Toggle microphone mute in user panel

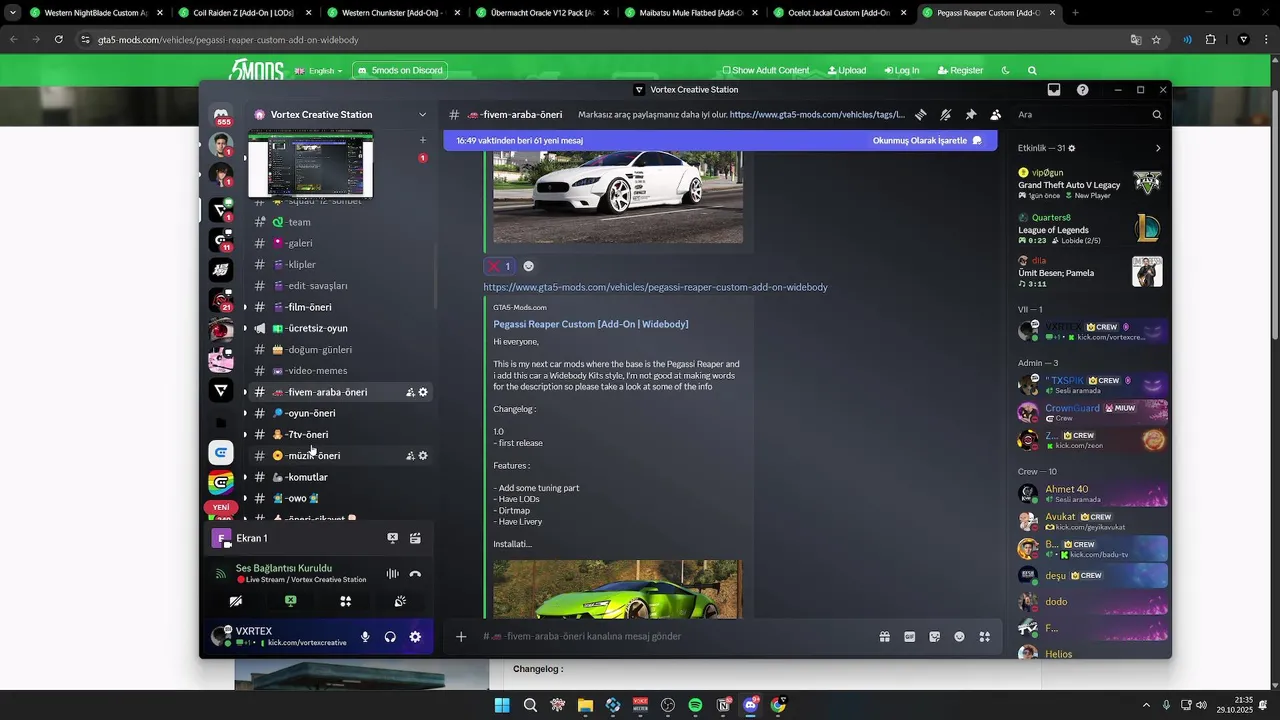[x=365, y=636]
